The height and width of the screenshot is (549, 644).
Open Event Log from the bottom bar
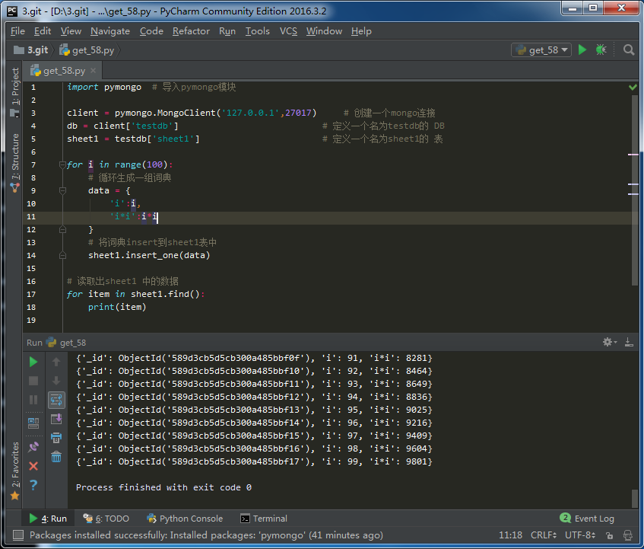pos(587,519)
